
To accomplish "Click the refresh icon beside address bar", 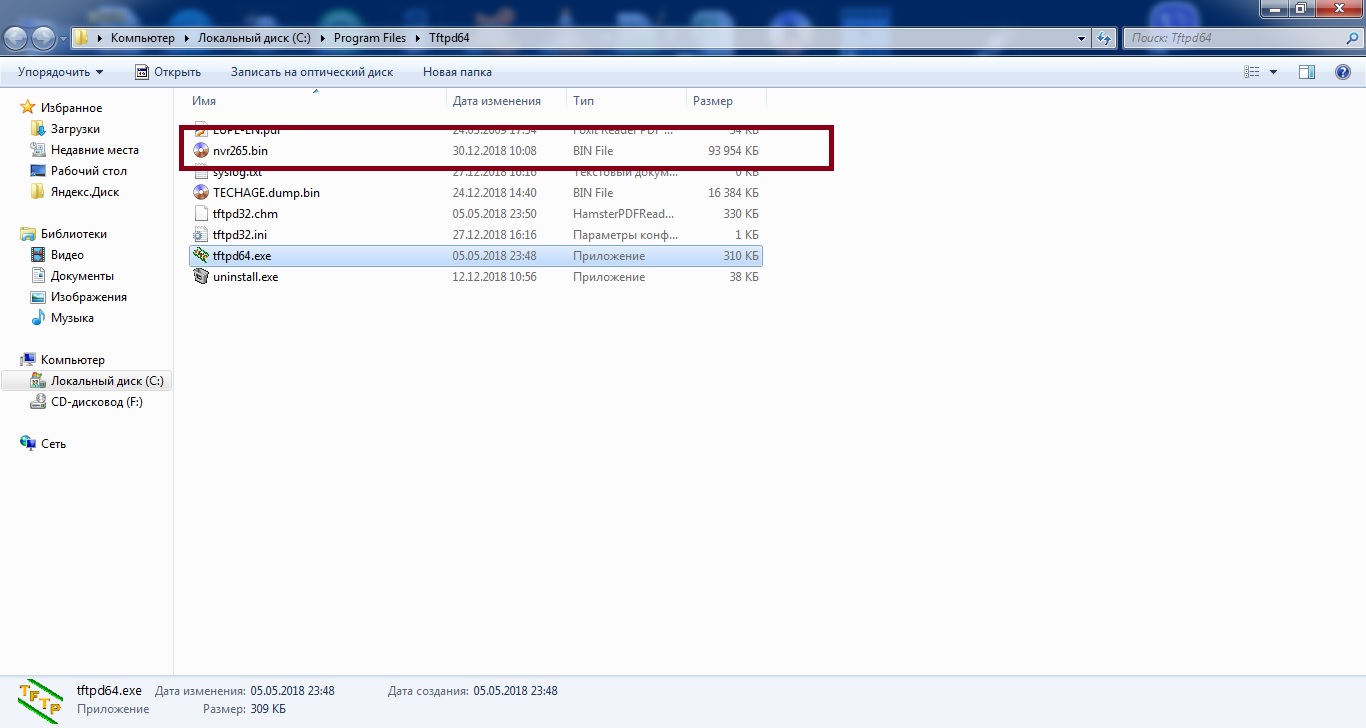I will click(x=1104, y=38).
